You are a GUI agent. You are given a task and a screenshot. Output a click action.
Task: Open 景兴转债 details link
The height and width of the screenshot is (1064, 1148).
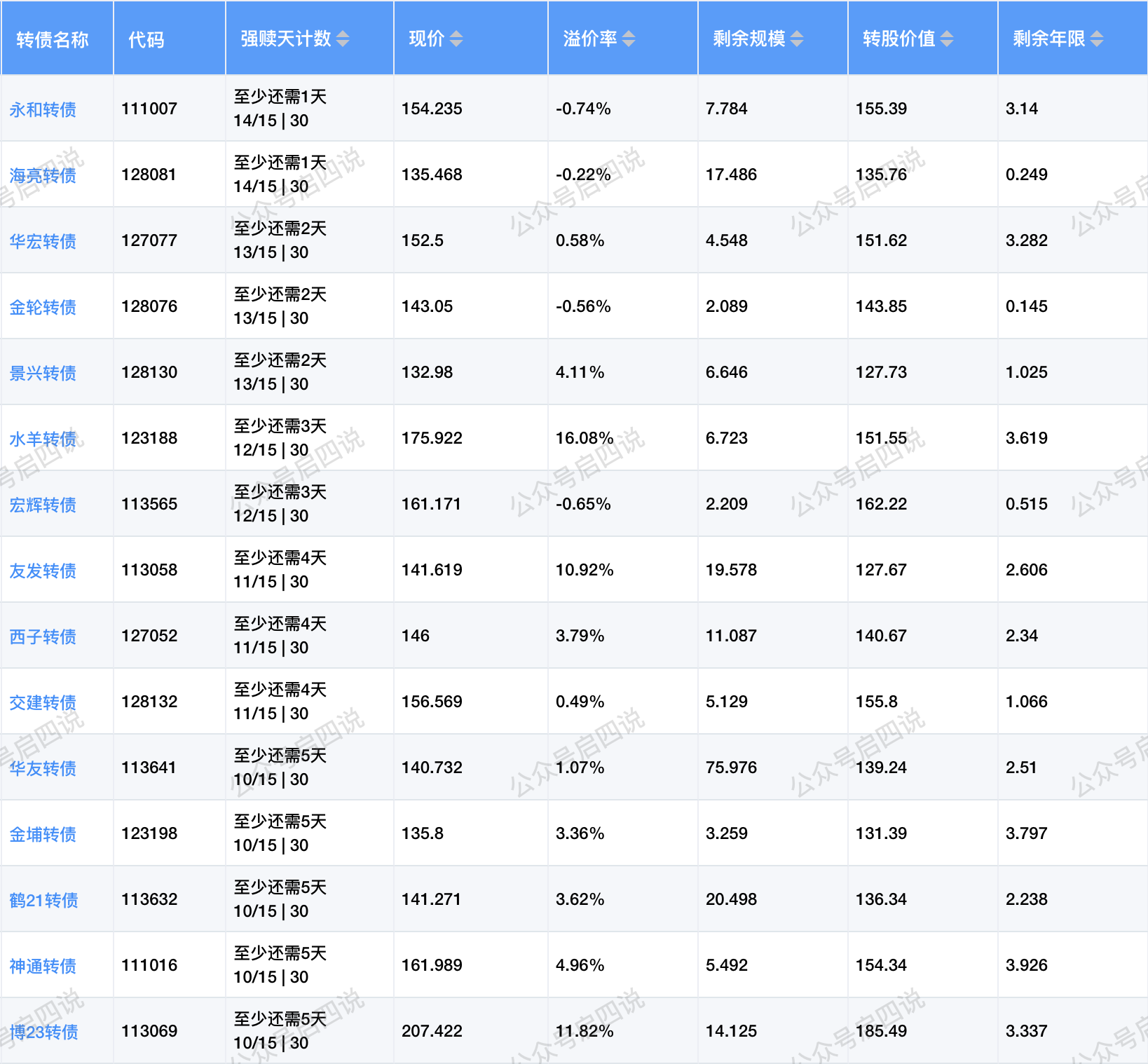point(43,373)
